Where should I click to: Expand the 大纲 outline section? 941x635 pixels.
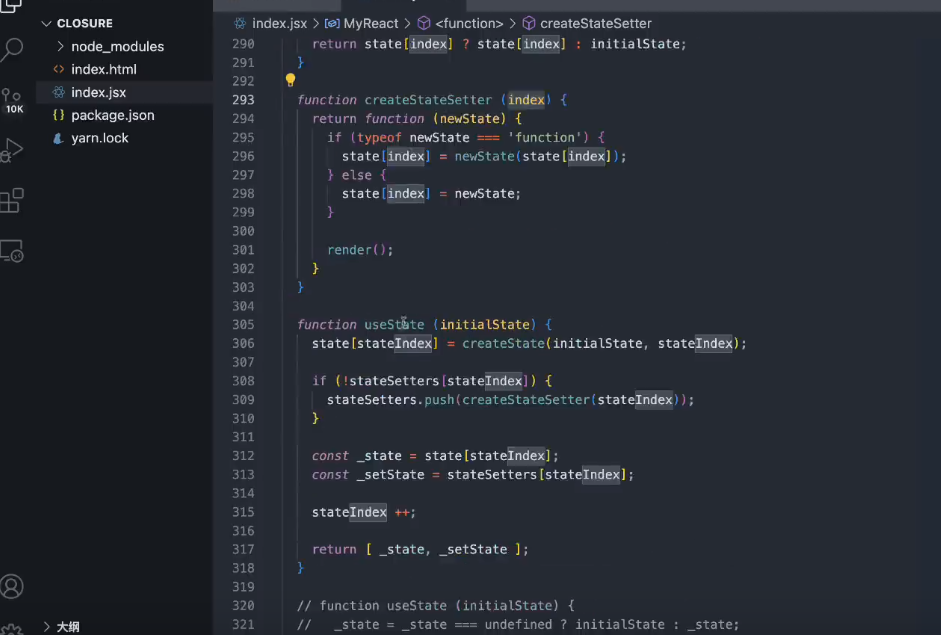pos(47,627)
